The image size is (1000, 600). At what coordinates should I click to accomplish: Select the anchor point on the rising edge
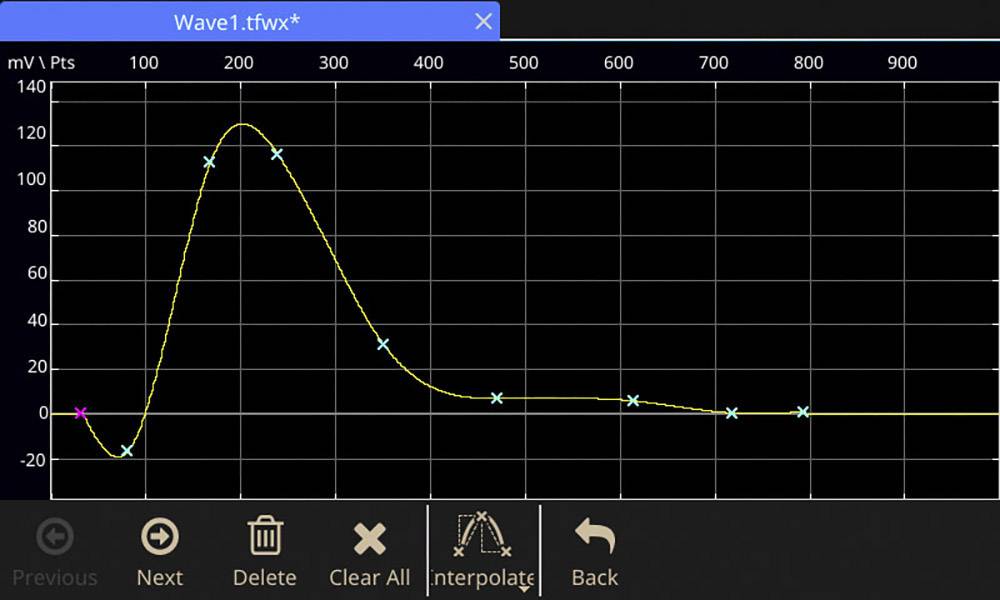coord(210,160)
